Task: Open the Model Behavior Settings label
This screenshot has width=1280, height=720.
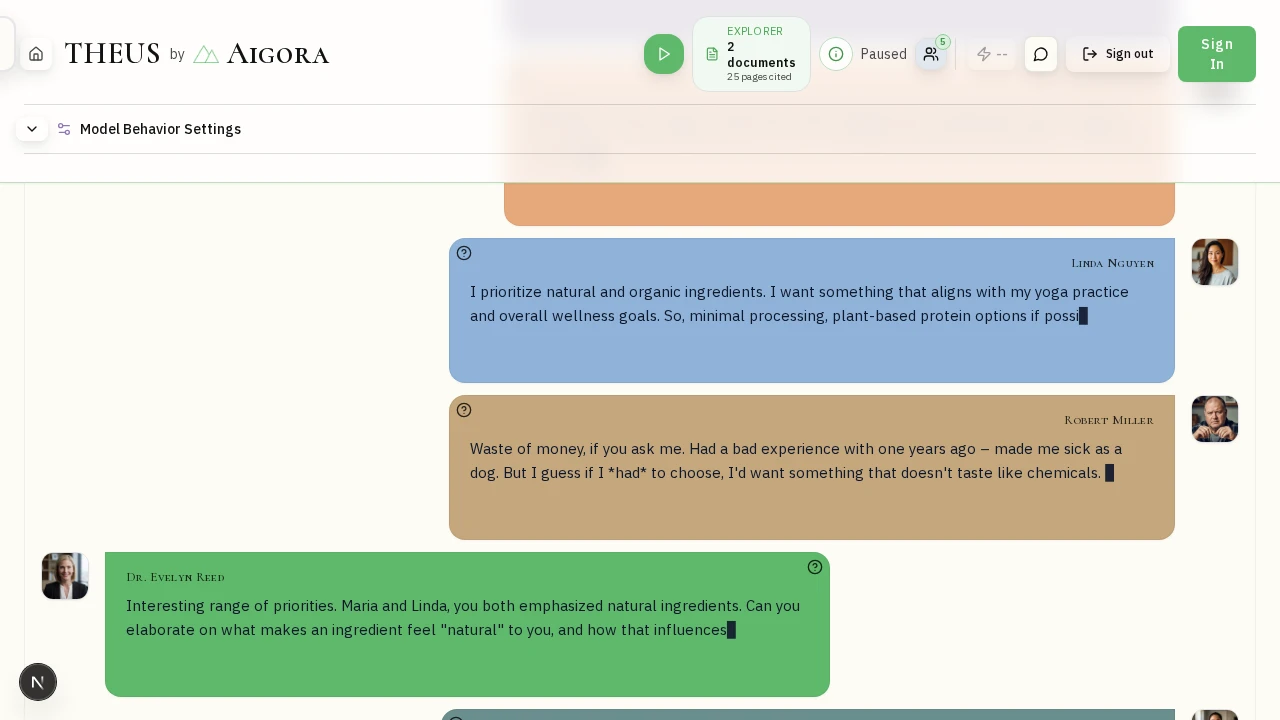Action: point(160,129)
